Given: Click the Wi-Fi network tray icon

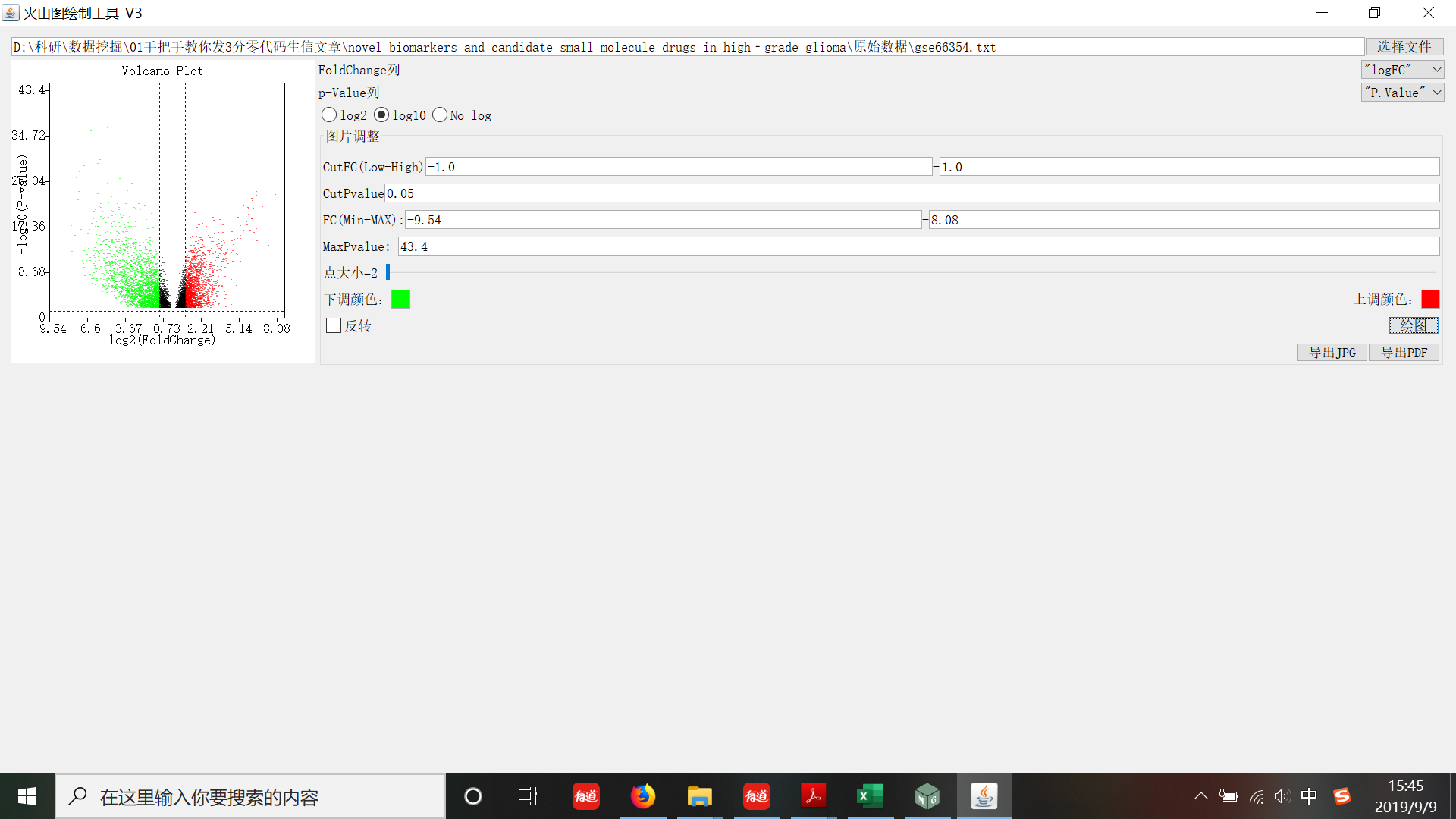Looking at the screenshot, I should coord(1257,796).
